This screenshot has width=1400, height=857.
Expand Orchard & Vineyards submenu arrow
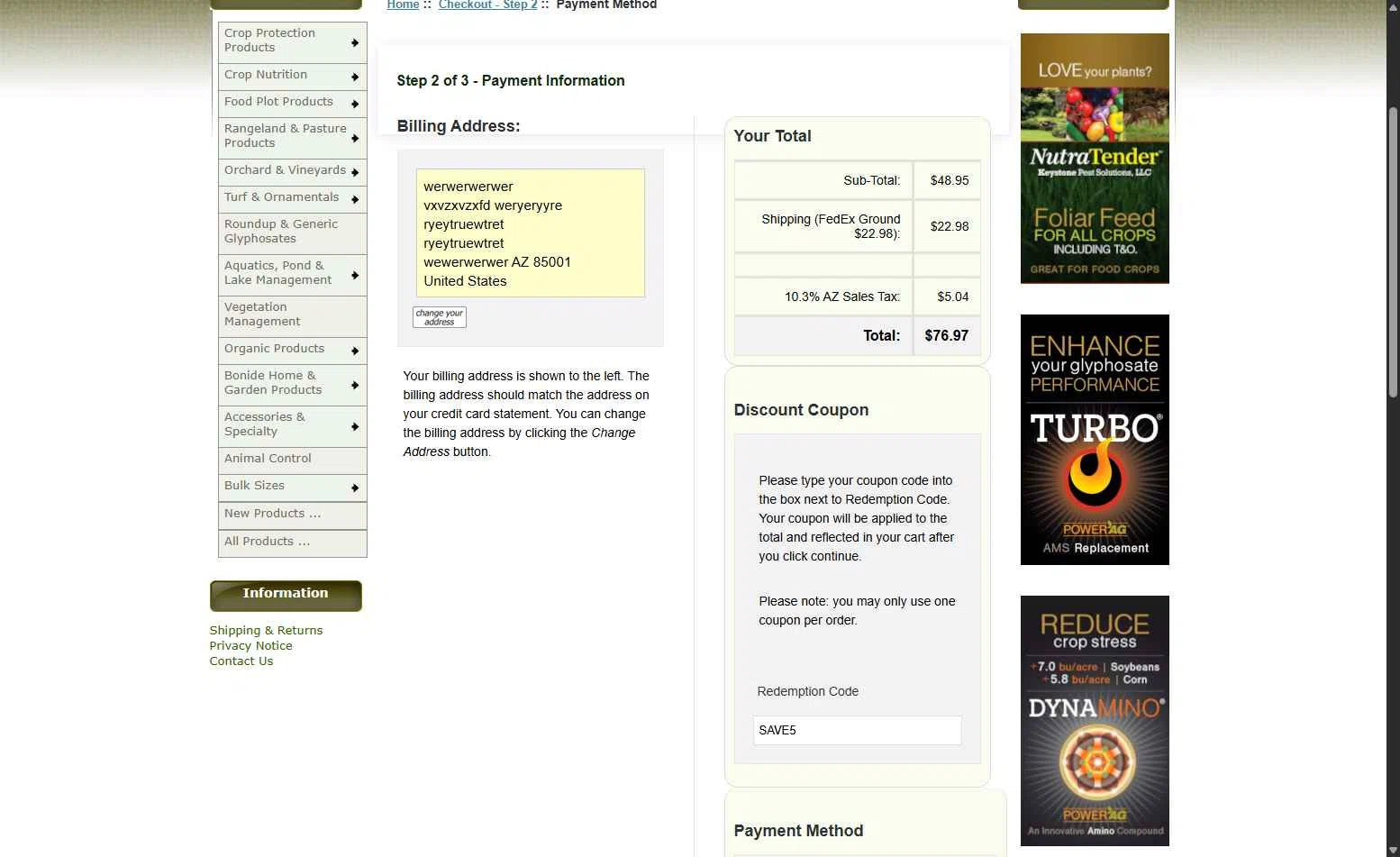(355, 172)
